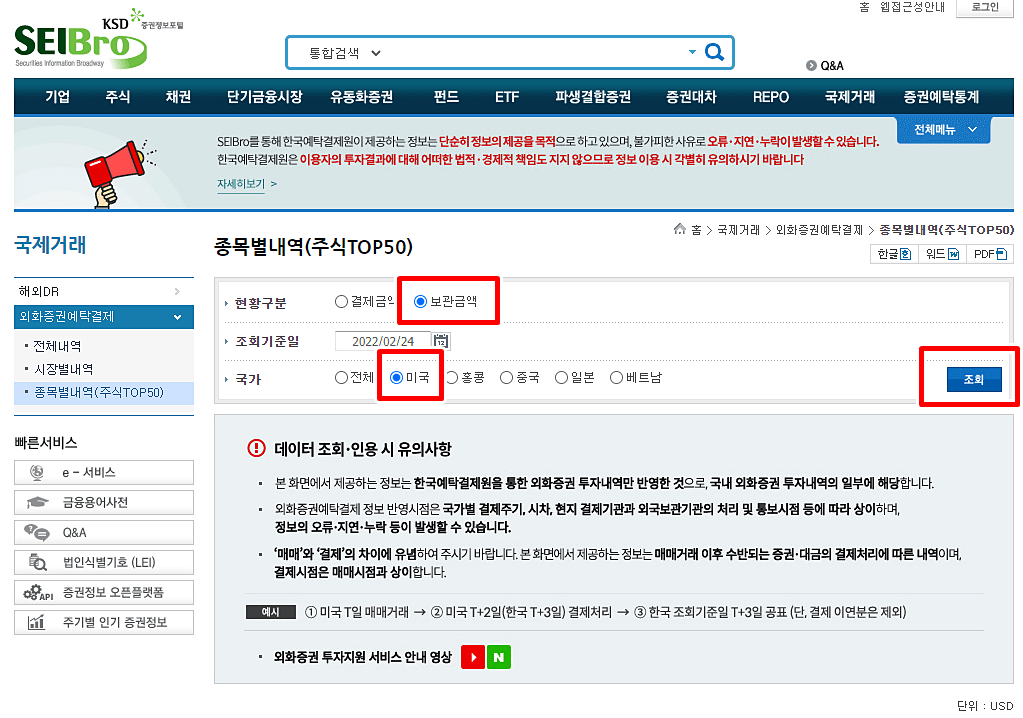Go to 시장별내역 in sidebar
The width and height of the screenshot is (1023, 718).
tap(63, 369)
